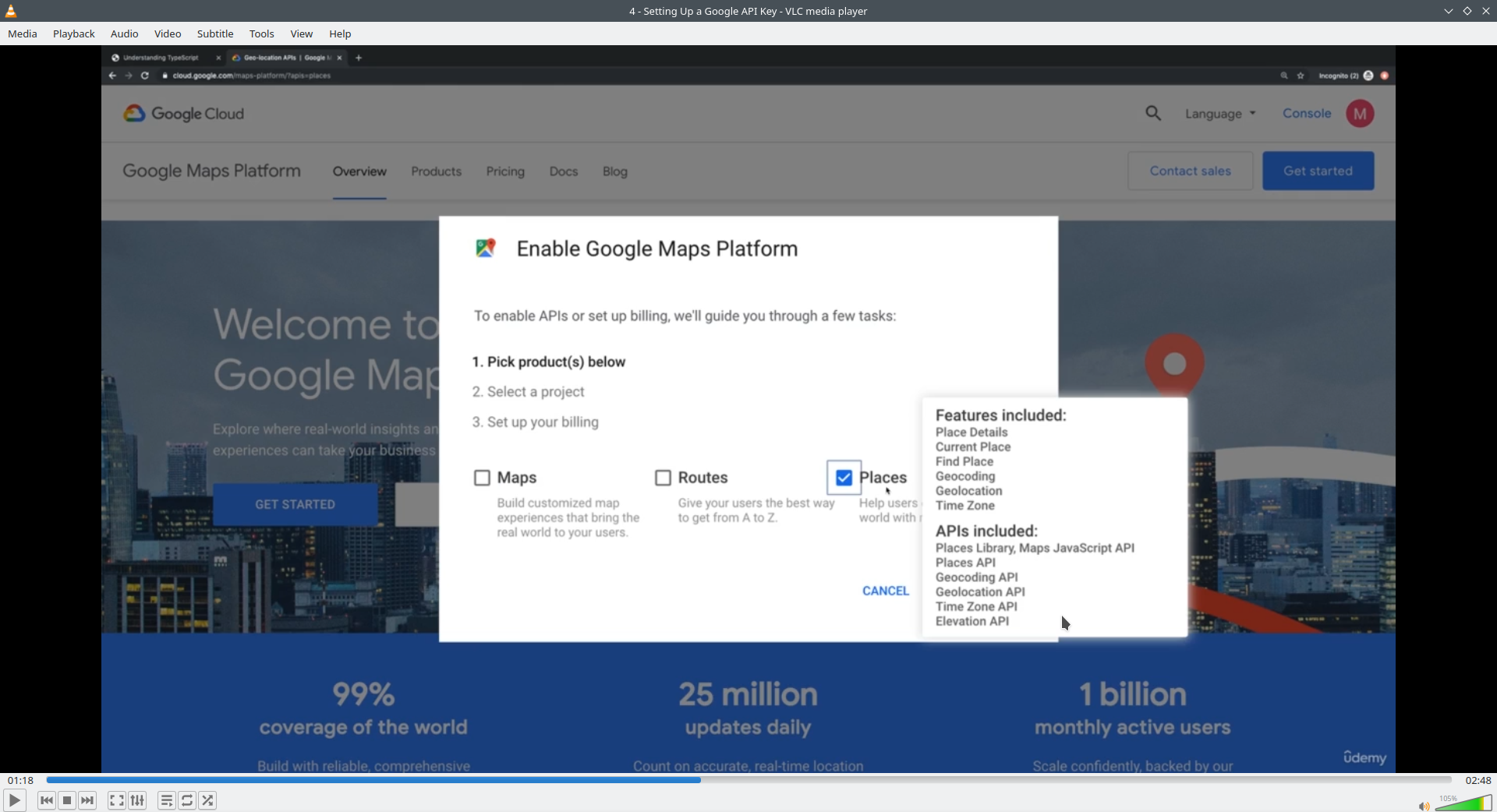1497x812 pixels.
Task: Toggle loop playback mode
Action: 187,800
